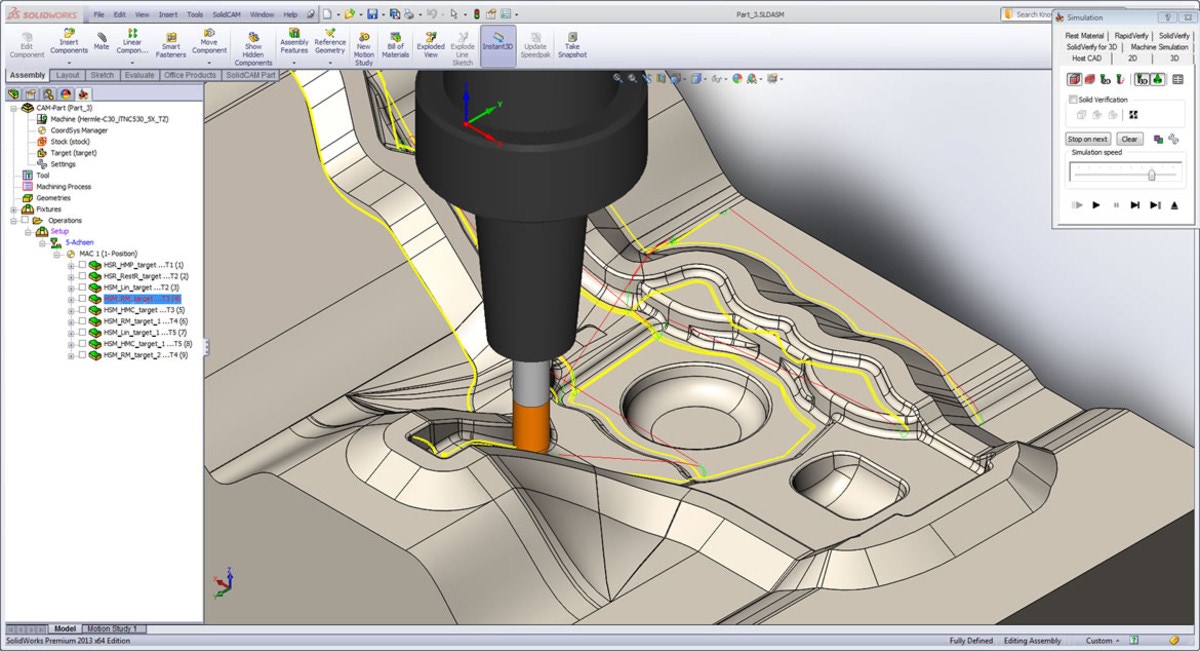The height and width of the screenshot is (651, 1200).
Task: Check the HSM_Lin_target T2 (3) operation box
Action: pyautogui.click(x=83, y=287)
